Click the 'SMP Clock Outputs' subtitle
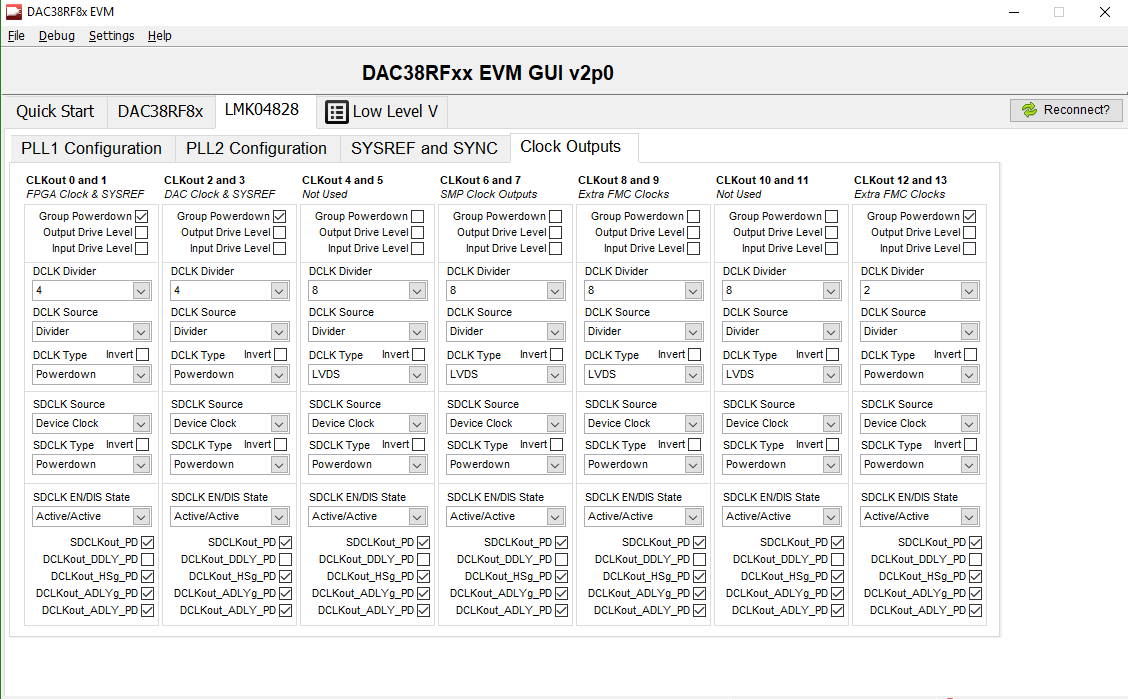This screenshot has width=1128, height=699. pyautogui.click(x=488, y=194)
